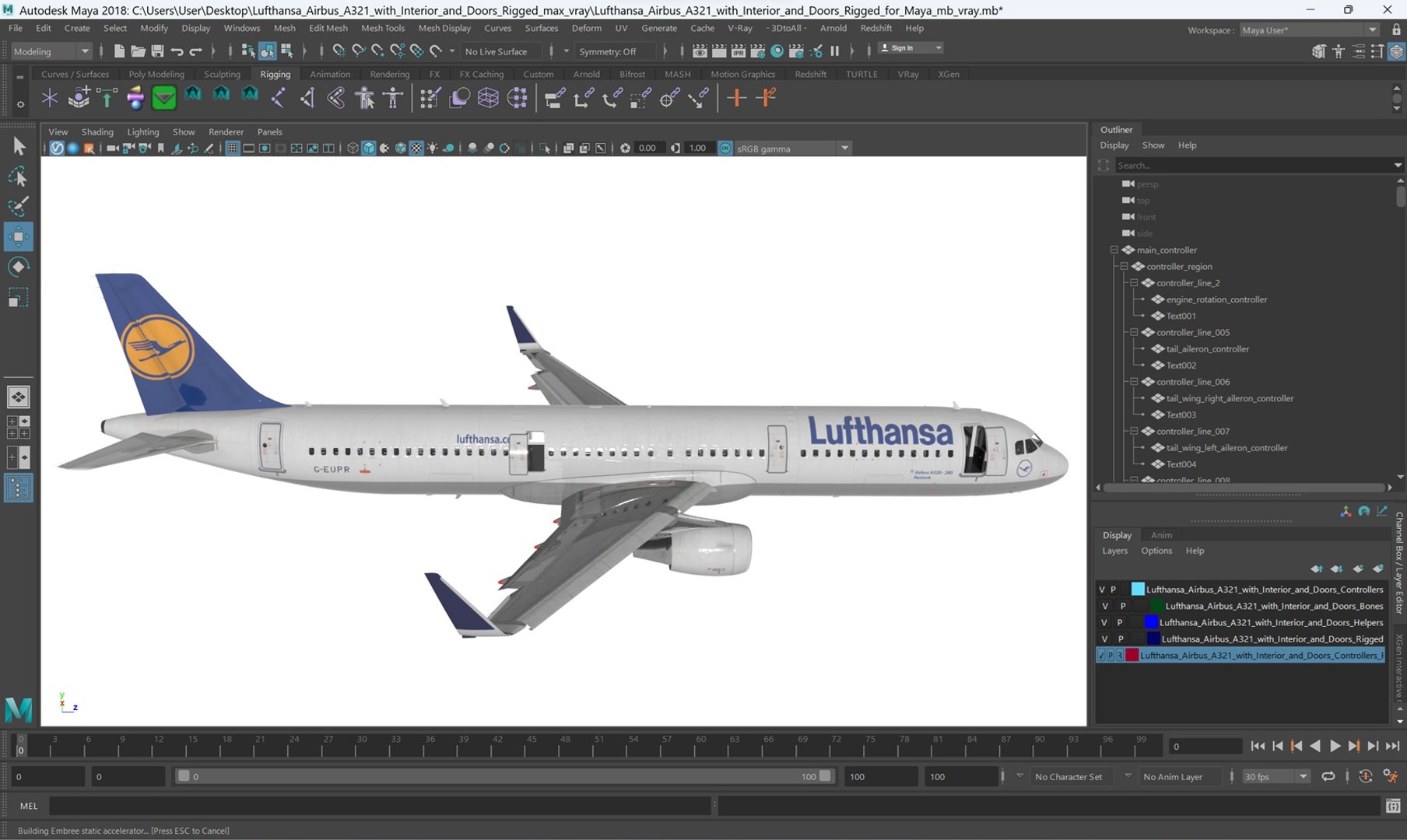Image resolution: width=1407 pixels, height=840 pixels.
Task: Open the Modeling menu set dropdown
Action: [51, 51]
